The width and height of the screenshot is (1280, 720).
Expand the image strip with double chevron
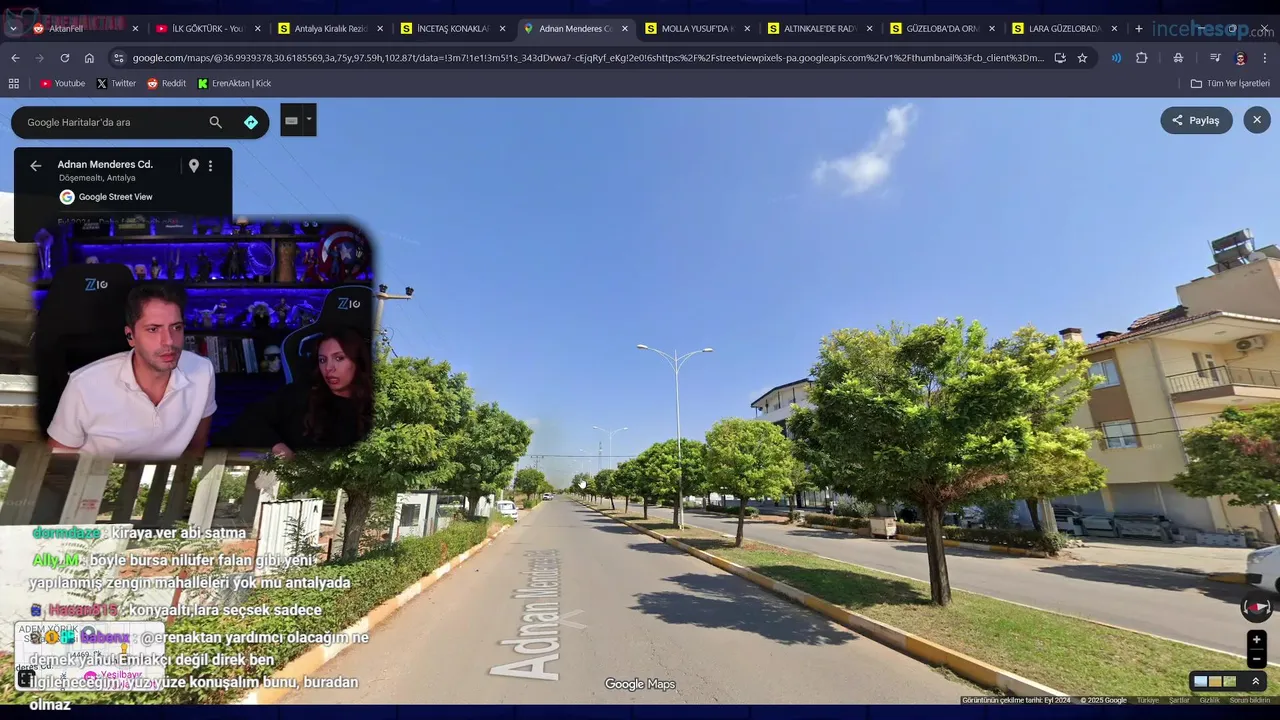[1255, 681]
